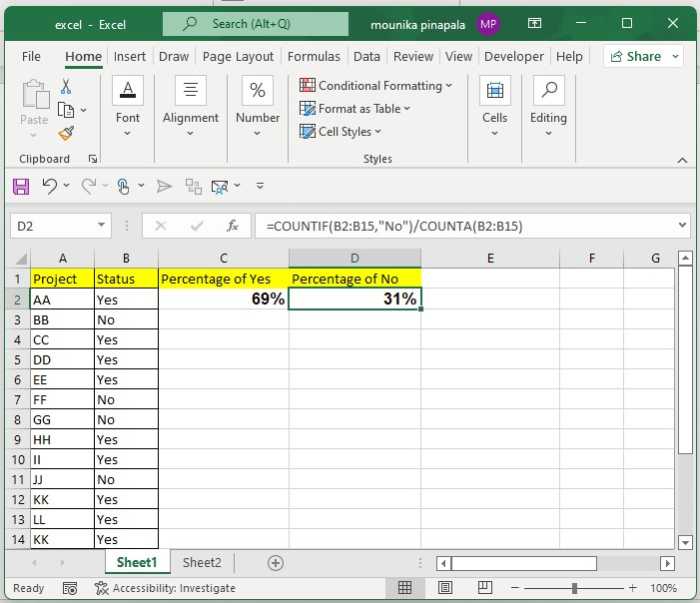This screenshot has height=603, width=700.
Task: Add a new sheet with plus icon
Action: pos(275,563)
